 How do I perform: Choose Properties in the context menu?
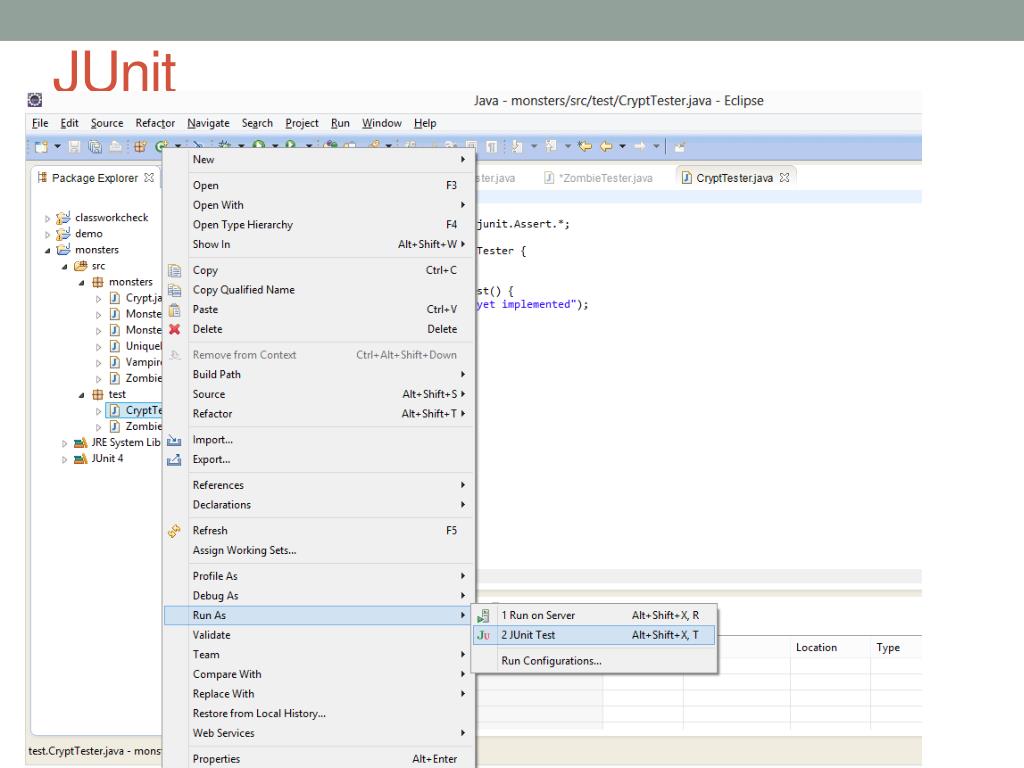(x=319, y=759)
